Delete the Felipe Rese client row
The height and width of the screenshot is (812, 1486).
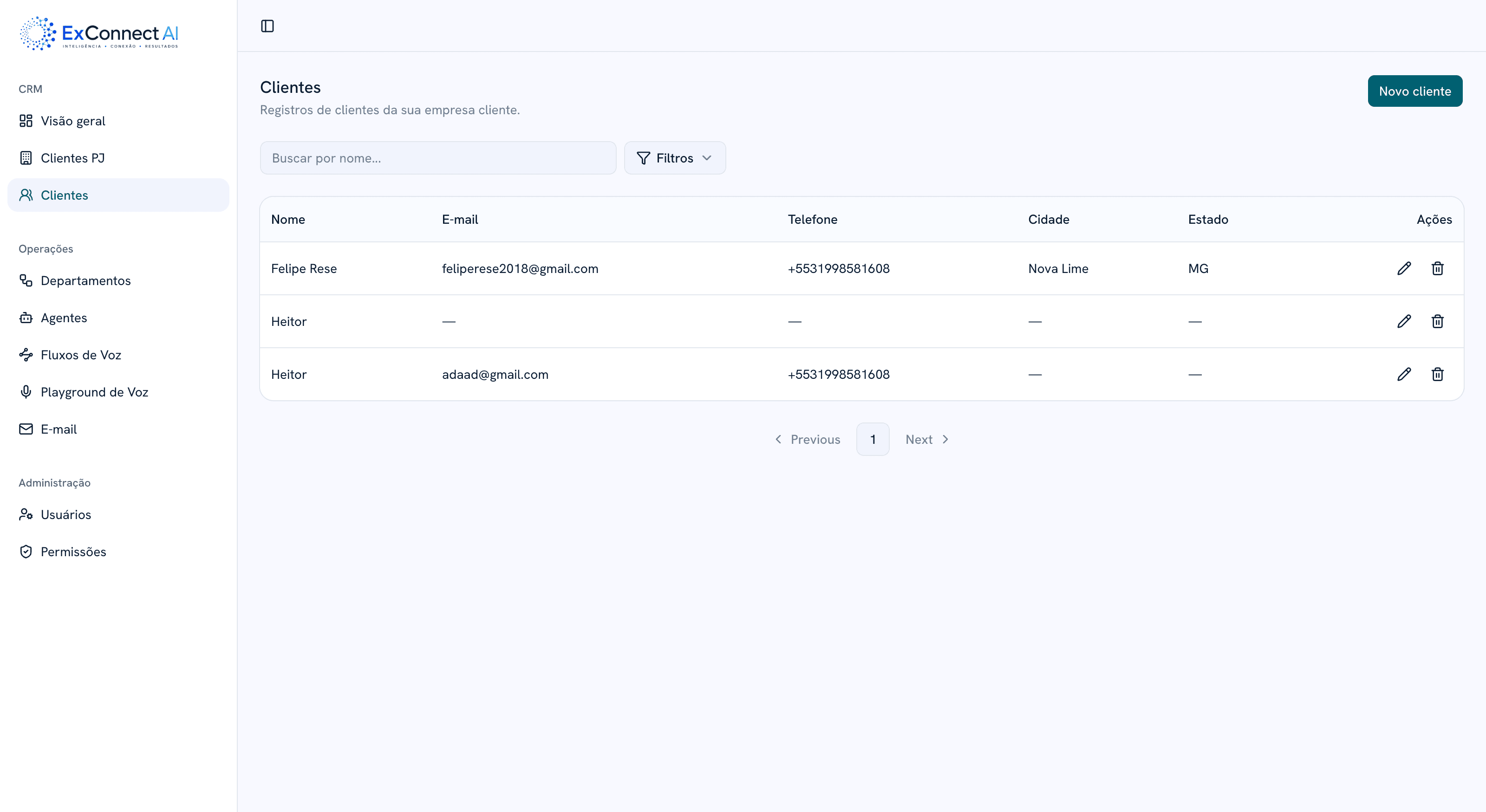[x=1438, y=268]
